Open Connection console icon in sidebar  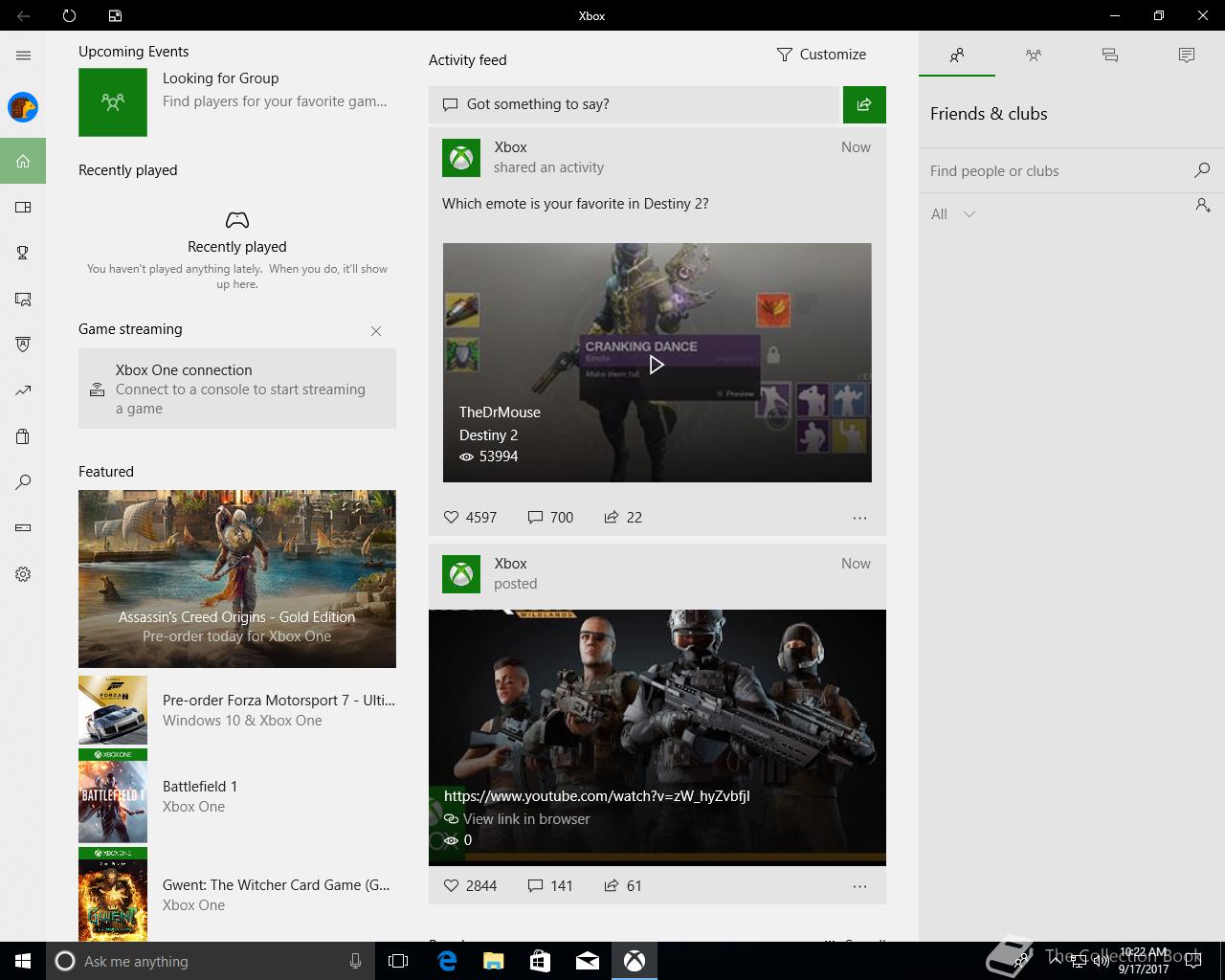23,528
